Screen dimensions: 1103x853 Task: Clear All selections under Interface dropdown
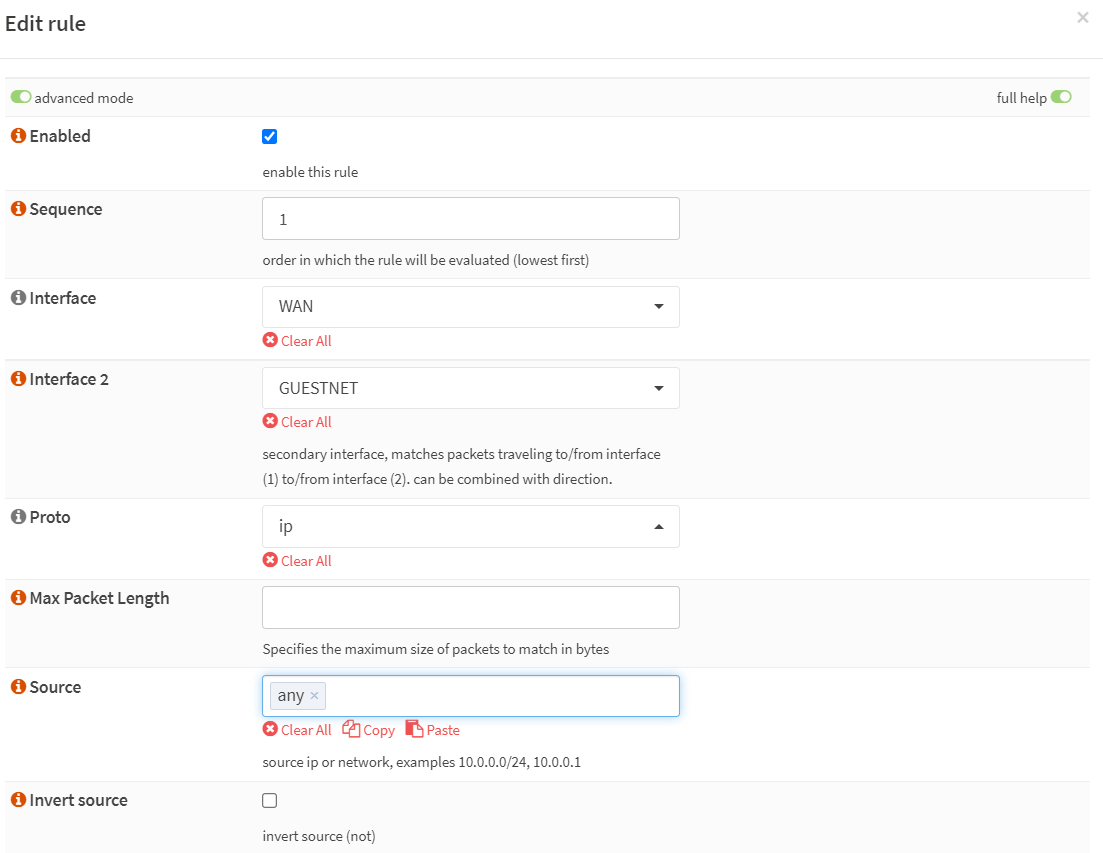click(297, 341)
